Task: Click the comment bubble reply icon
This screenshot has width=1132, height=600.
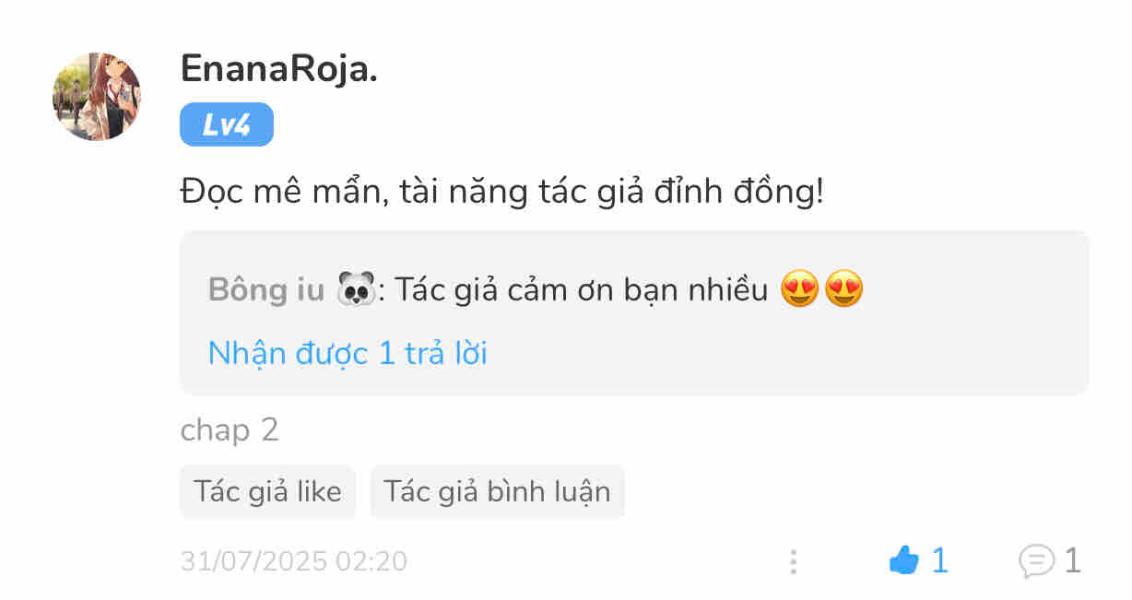Action: 1035,561
